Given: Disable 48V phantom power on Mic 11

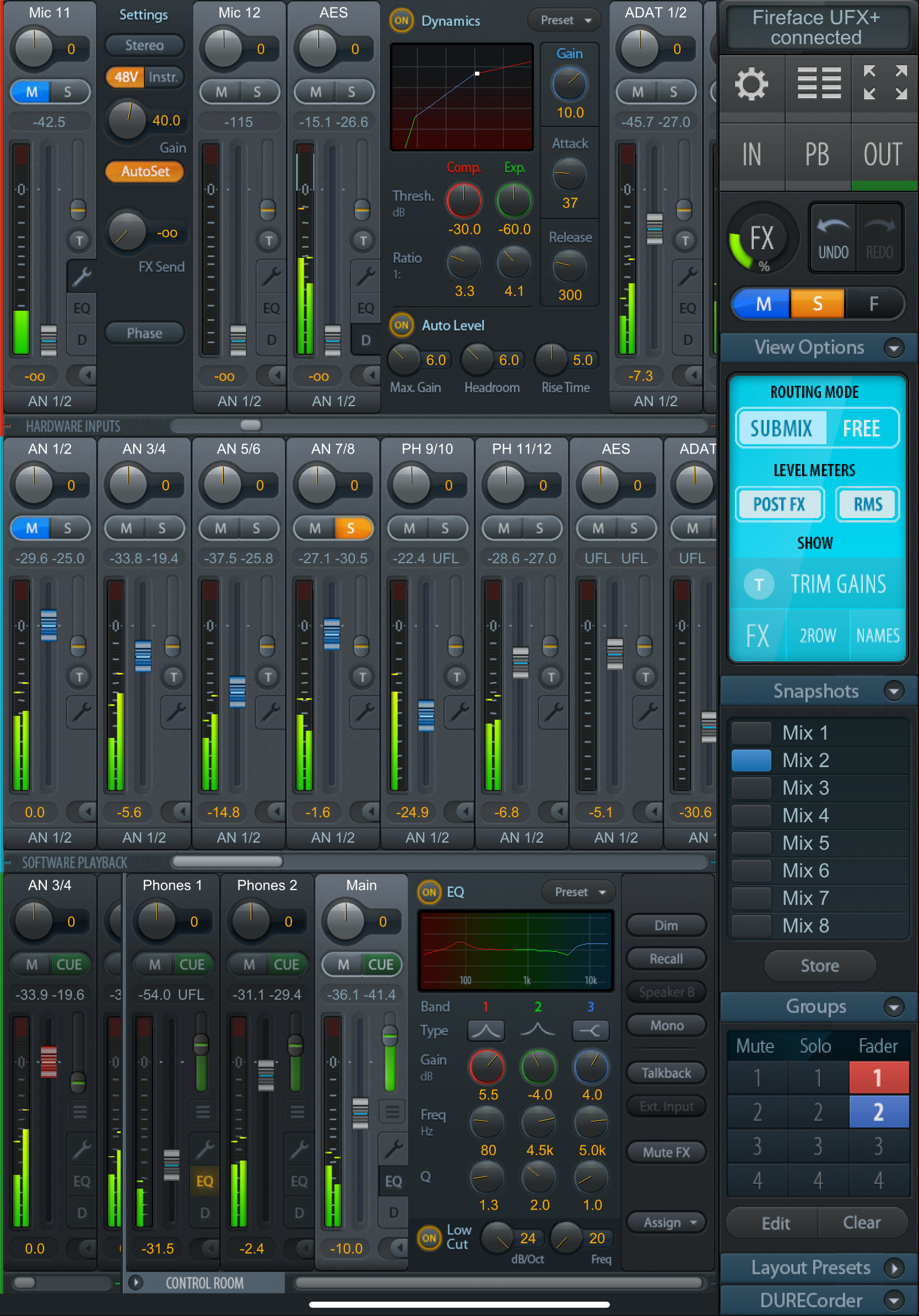Looking at the screenshot, I should [126, 77].
